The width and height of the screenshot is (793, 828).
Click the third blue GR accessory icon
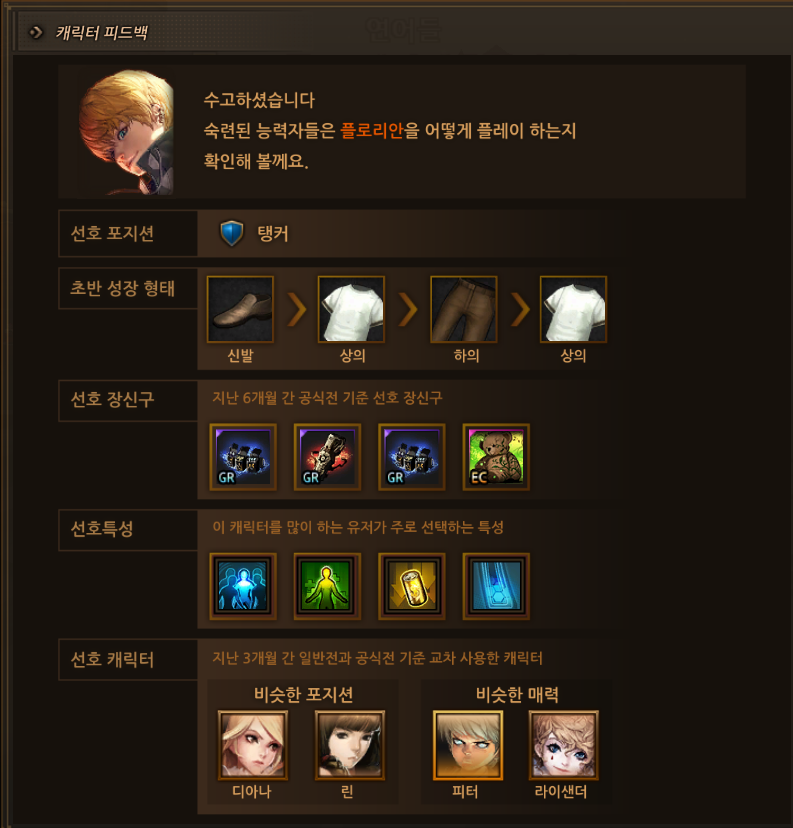click(412, 457)
